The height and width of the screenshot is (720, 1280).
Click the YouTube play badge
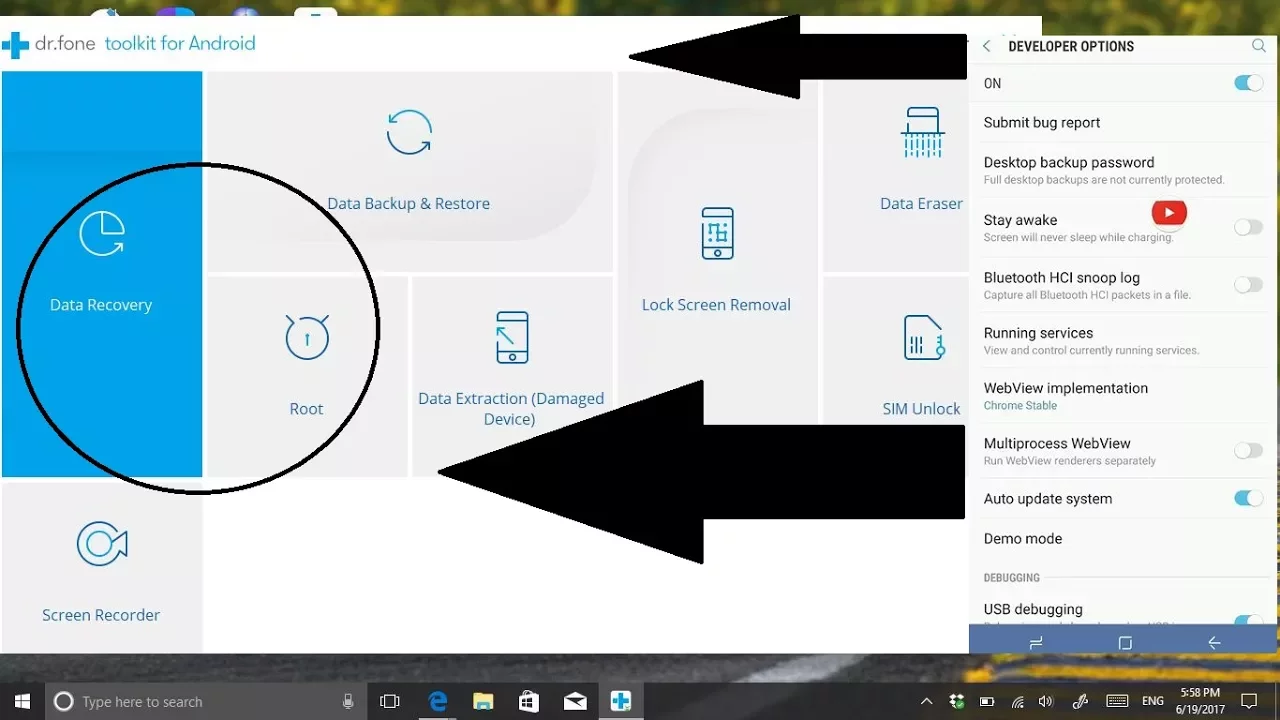tap(1169, 213)
